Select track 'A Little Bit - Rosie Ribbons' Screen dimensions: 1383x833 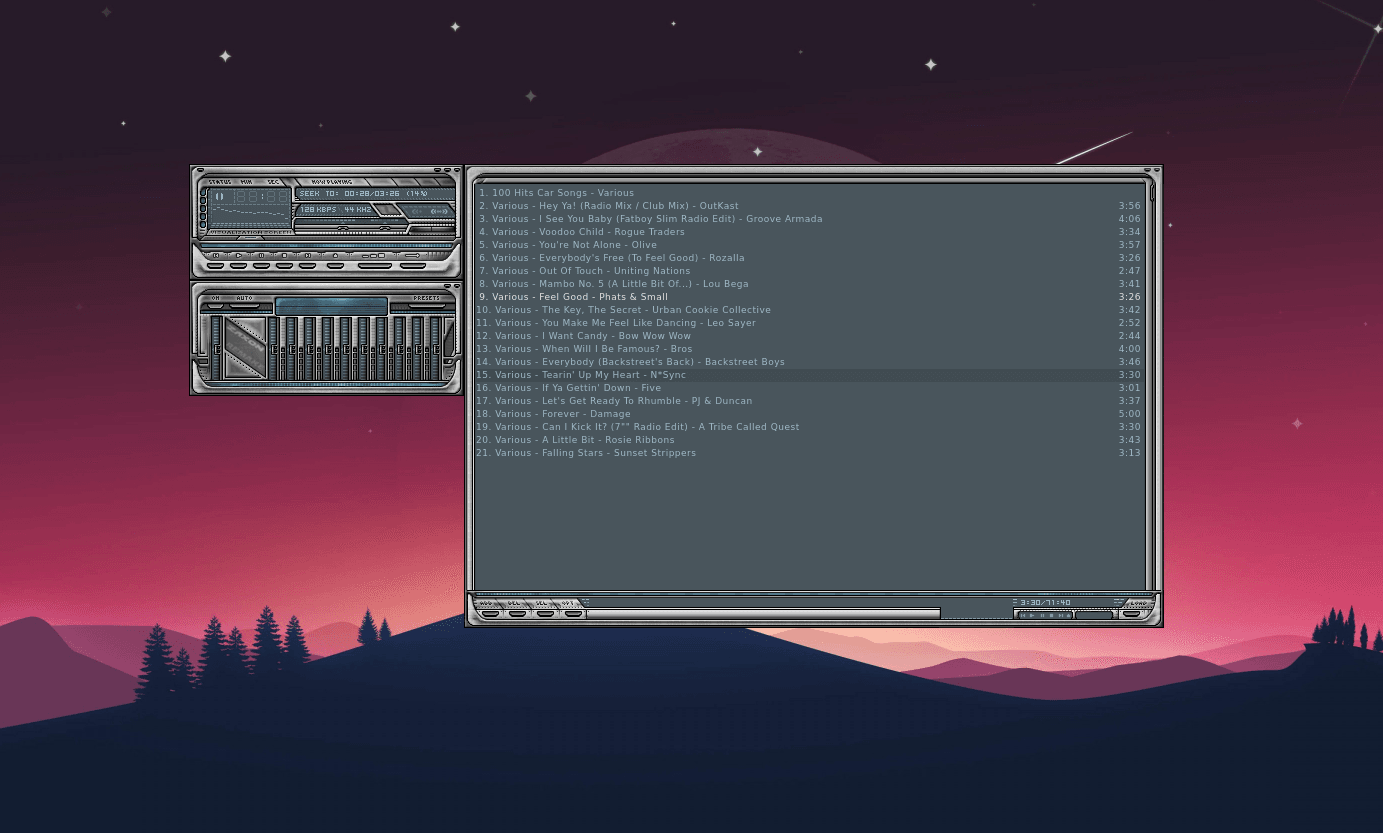tap(809, 440)
